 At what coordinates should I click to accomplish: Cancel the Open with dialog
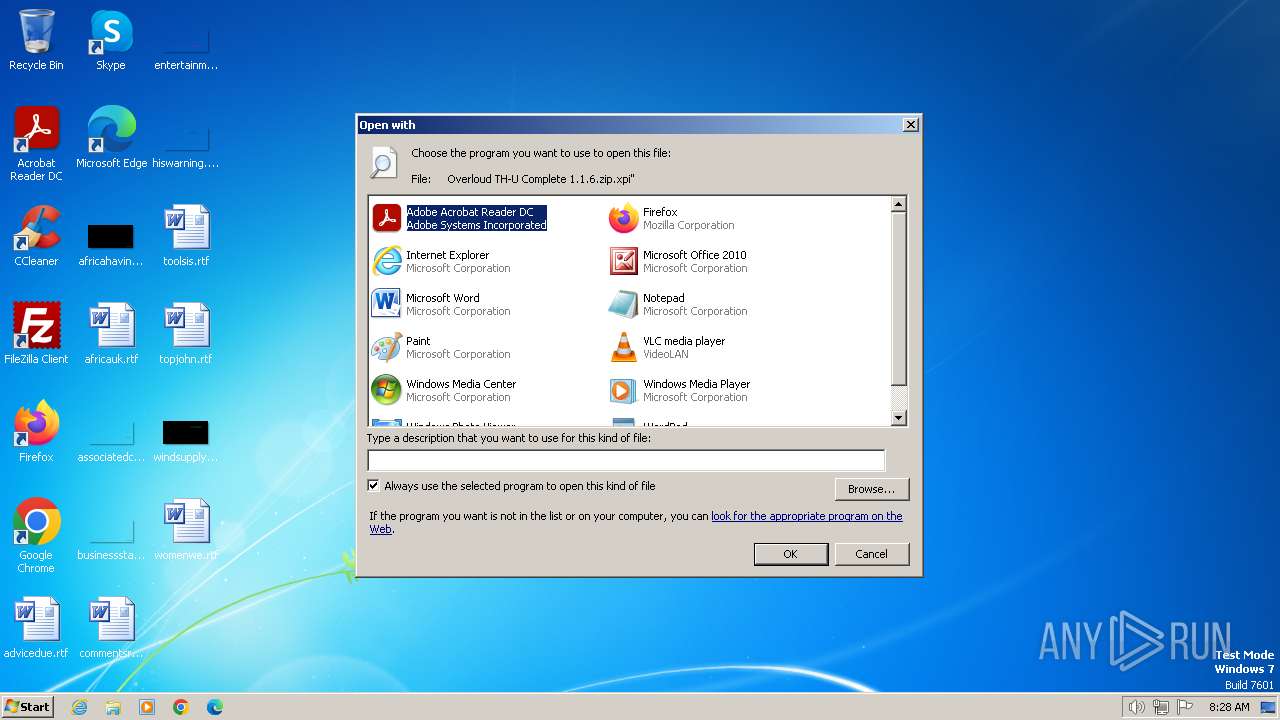click(872, 554)
